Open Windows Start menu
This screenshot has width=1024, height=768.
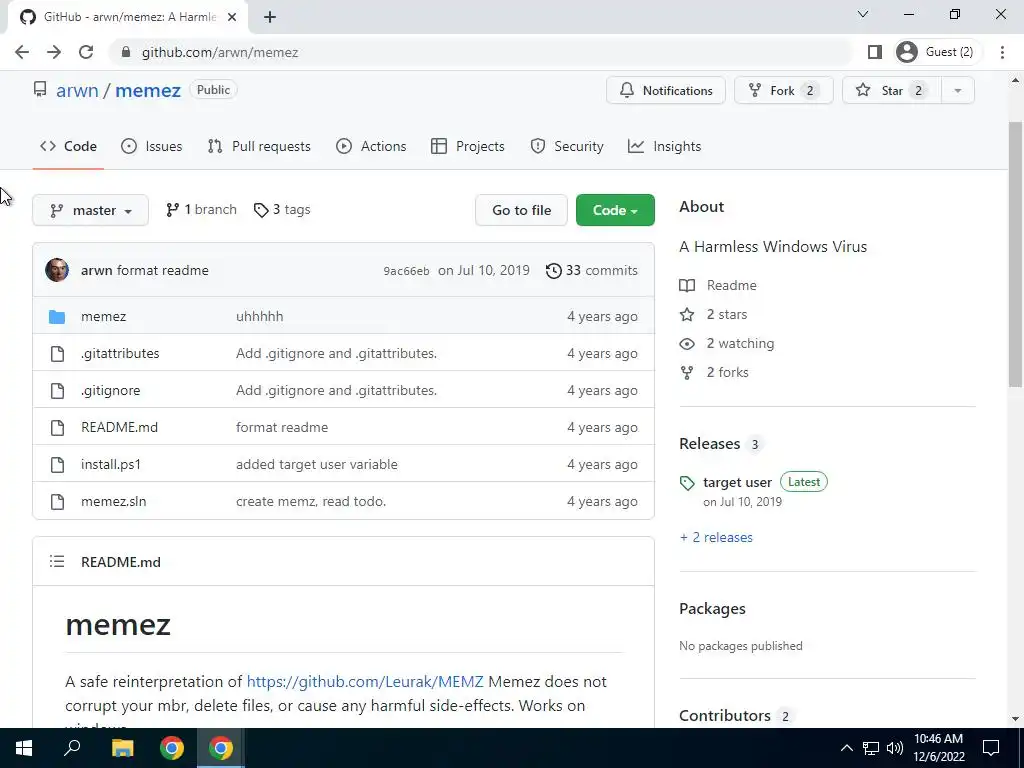click(24, 748)
